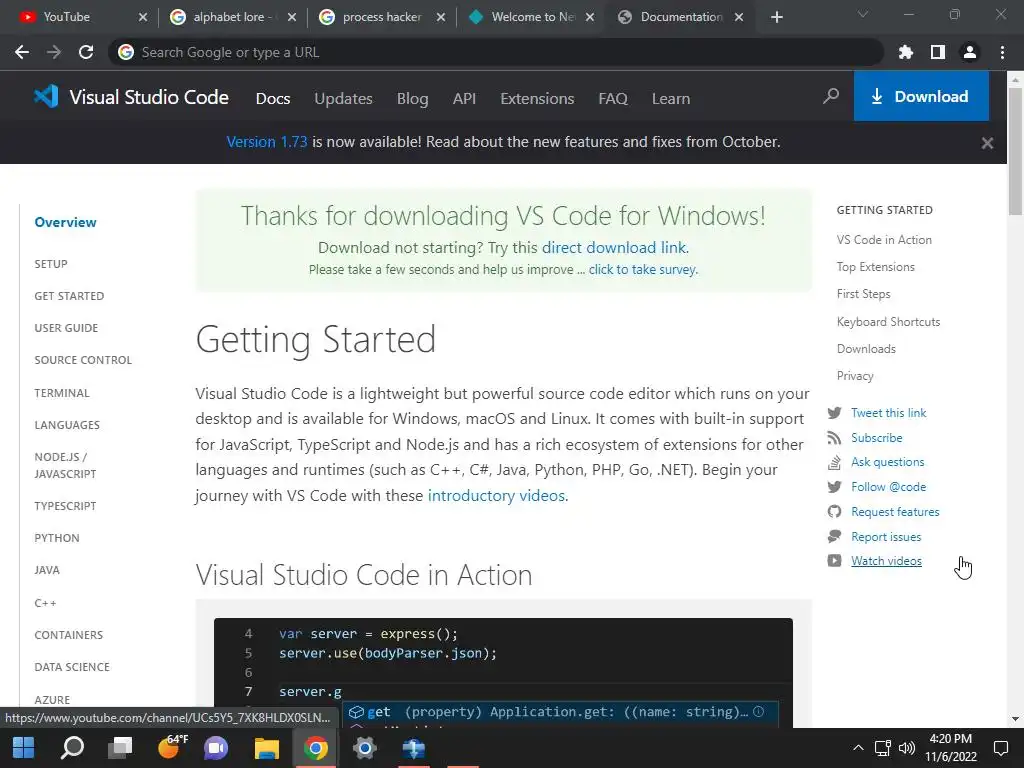
Task: Expand the USER GUIDE sidebar section
Action: point(66,328)
